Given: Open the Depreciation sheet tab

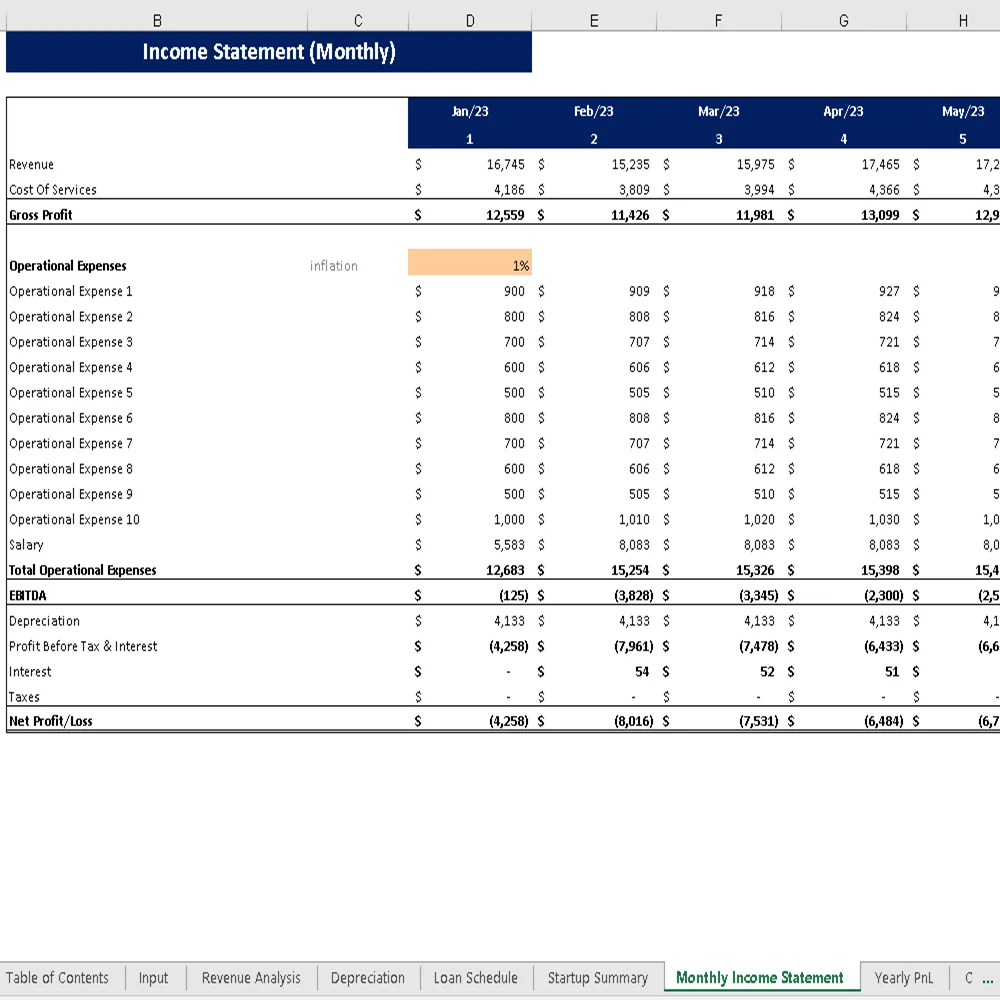Looking at the screenshot, I should [x=368, y=978].
